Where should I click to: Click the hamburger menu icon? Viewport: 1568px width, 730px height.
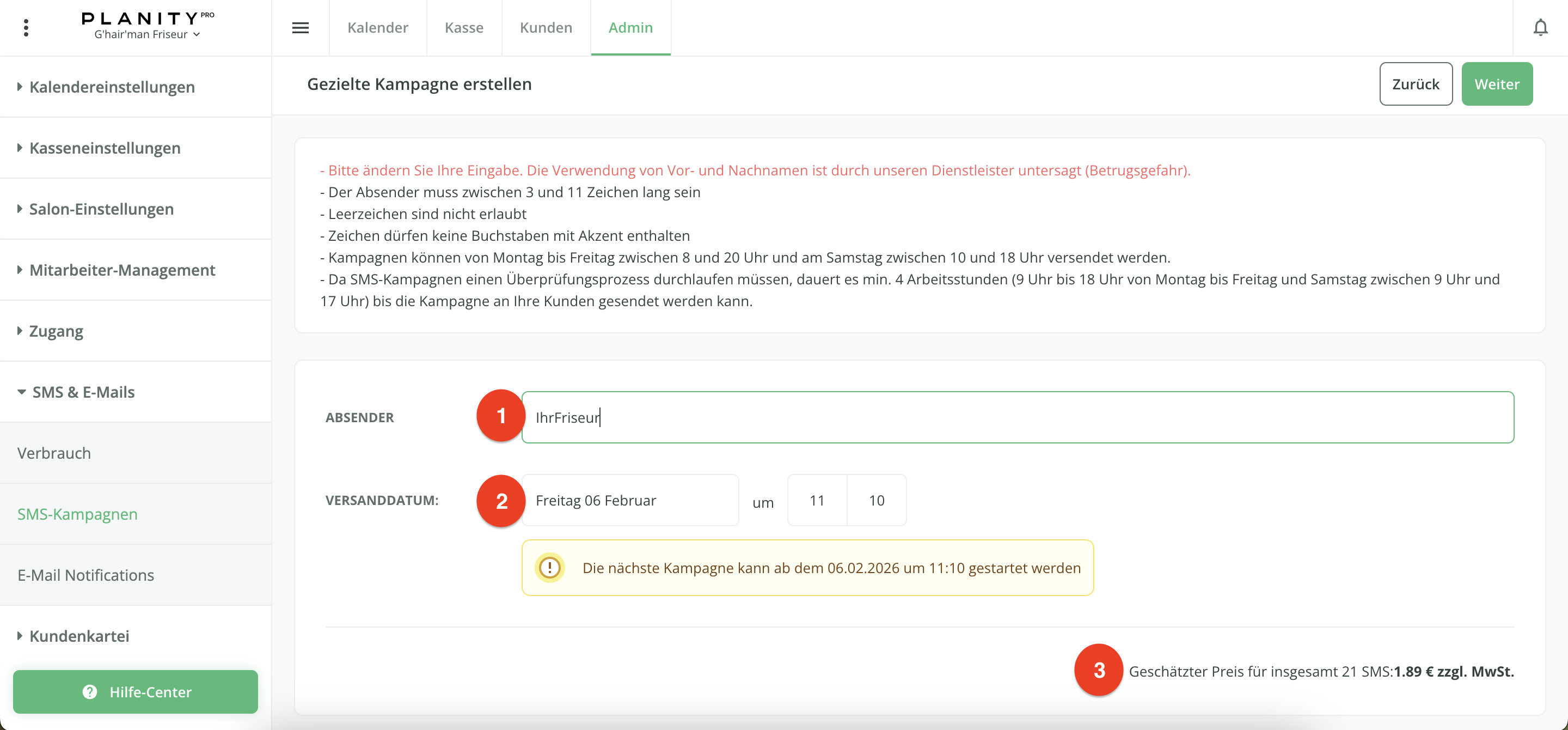pyautogui.click(x=300, y=27)
